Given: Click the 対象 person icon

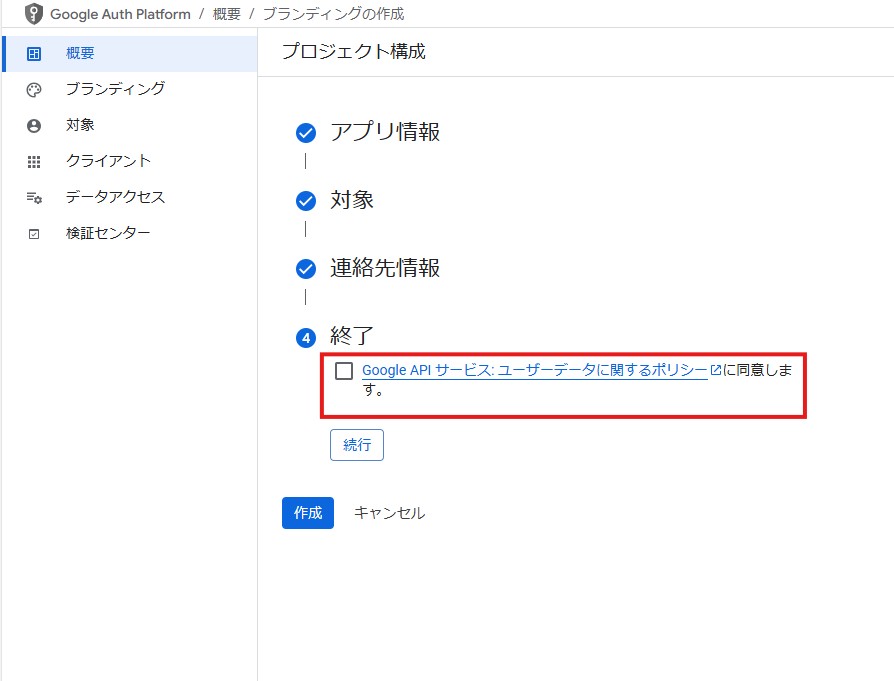Looking at the screenshot, I should point(34,125).
